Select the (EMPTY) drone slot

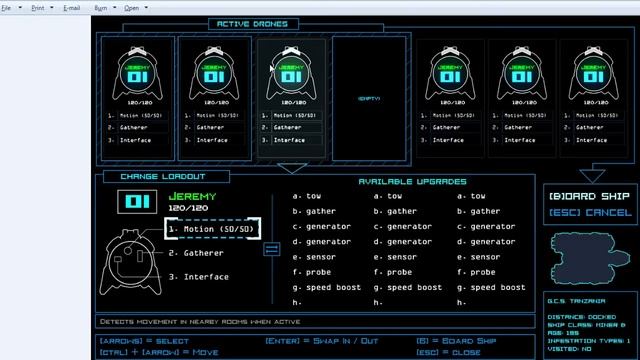click(369, 98)
